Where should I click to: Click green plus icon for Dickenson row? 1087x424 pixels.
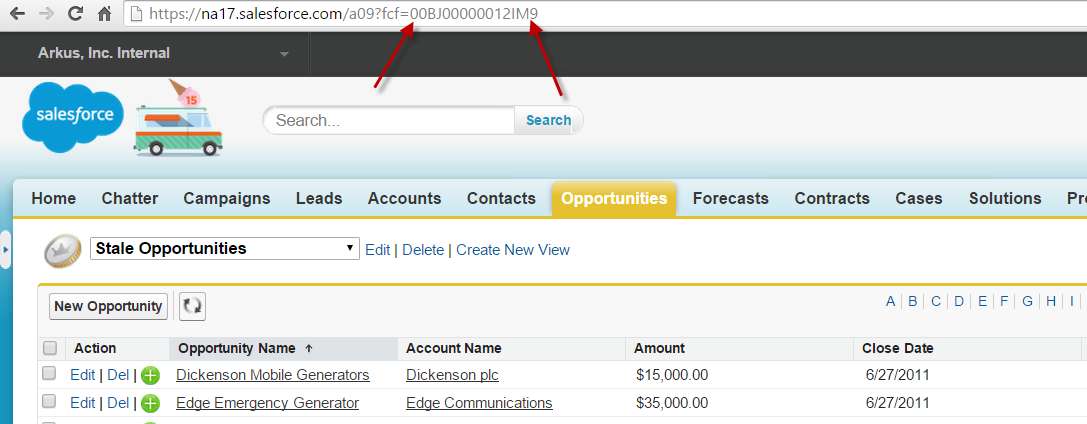click(150, 376)
